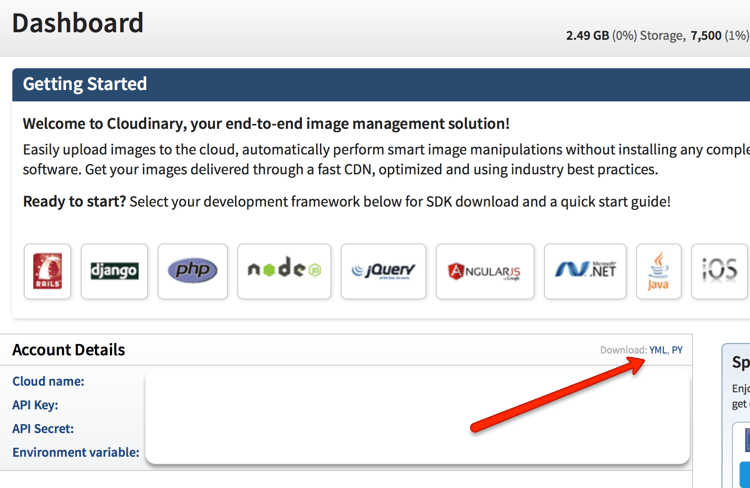Click the API Key label
The width and height of the screenshot is (750, 488).
click(x=35, y=405)
